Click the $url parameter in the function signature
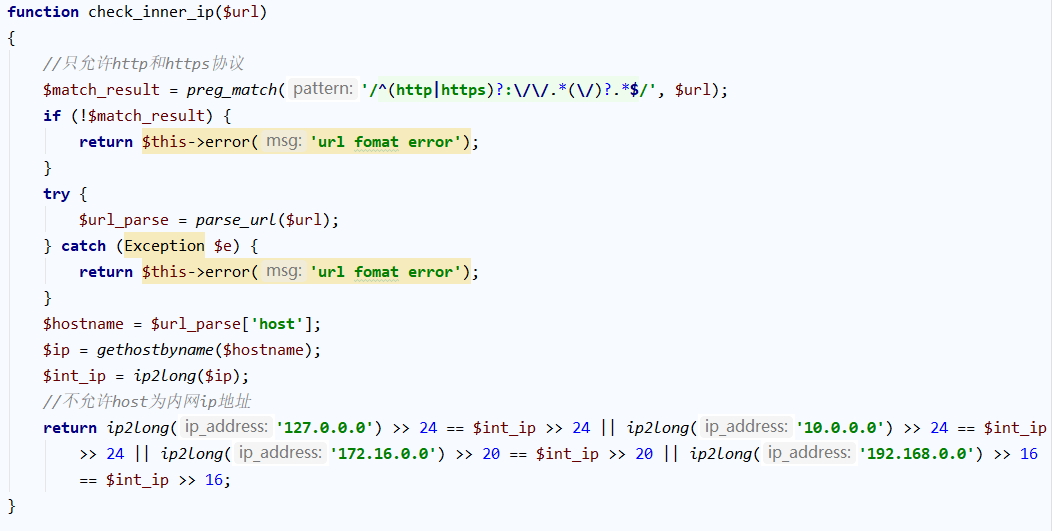Image resolution: width=1052 pixels, height=531 pixels. tap(240, 12)
